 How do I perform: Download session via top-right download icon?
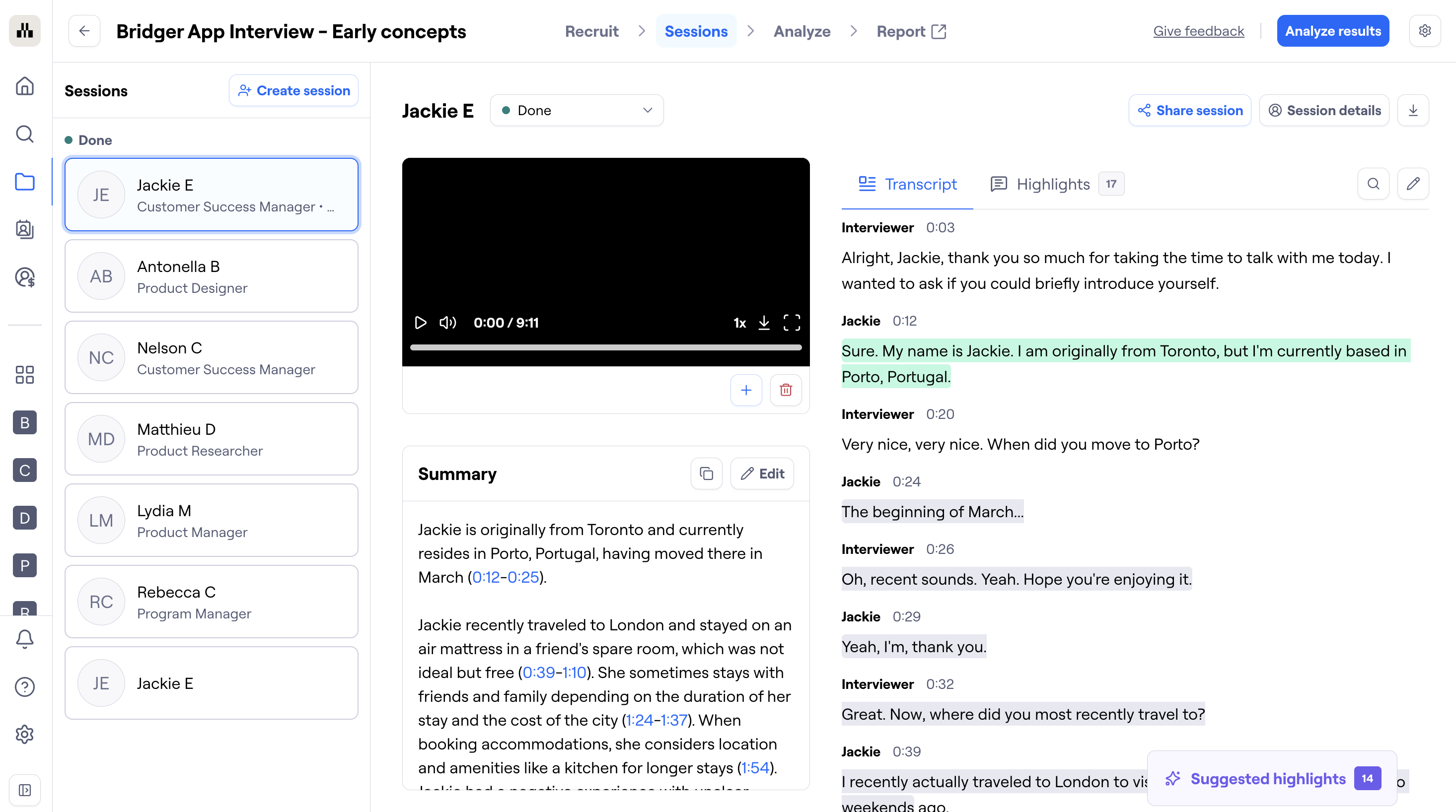[1413, 110]
